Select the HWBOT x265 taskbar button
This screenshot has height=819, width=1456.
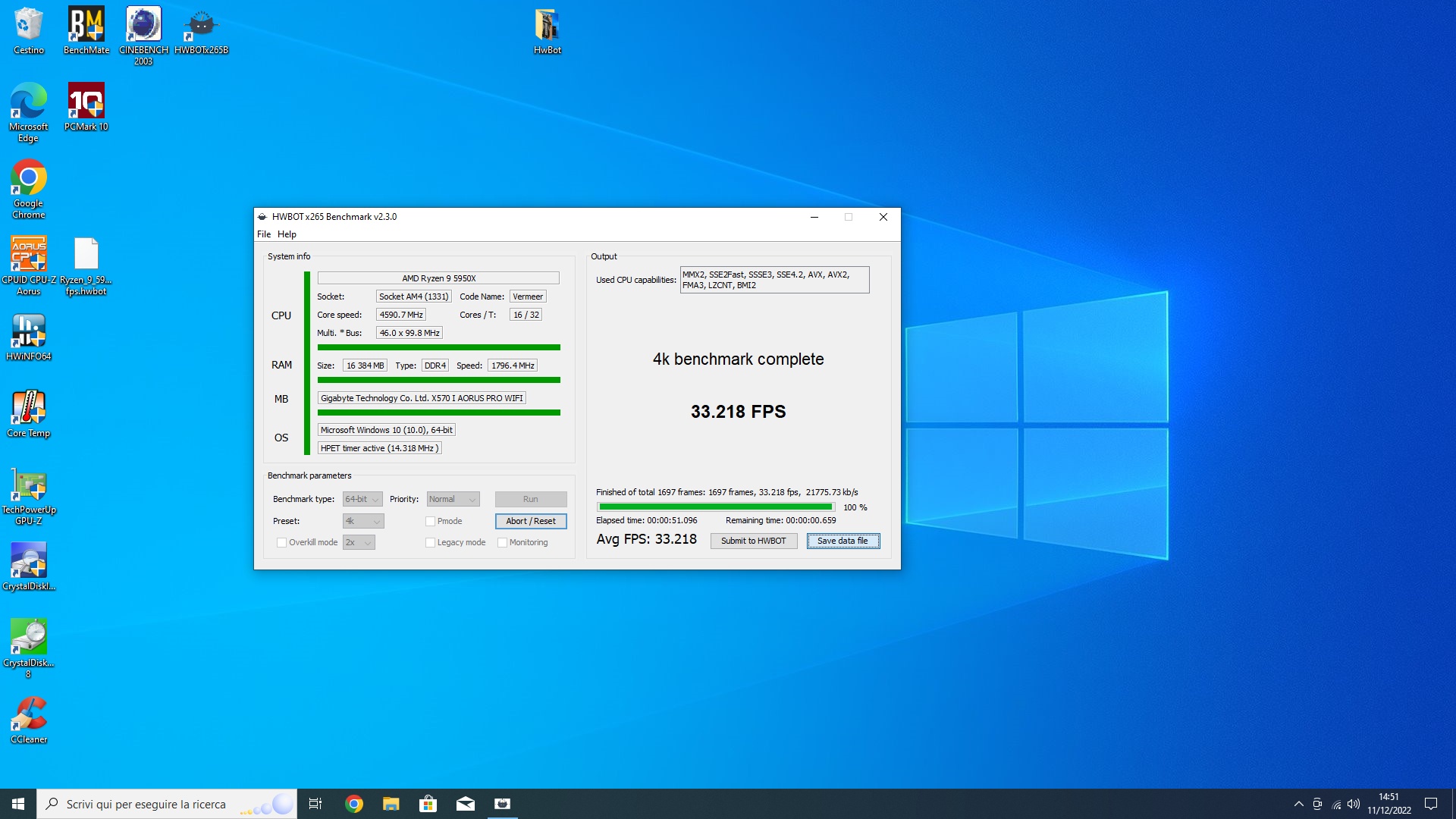(503, 804)
